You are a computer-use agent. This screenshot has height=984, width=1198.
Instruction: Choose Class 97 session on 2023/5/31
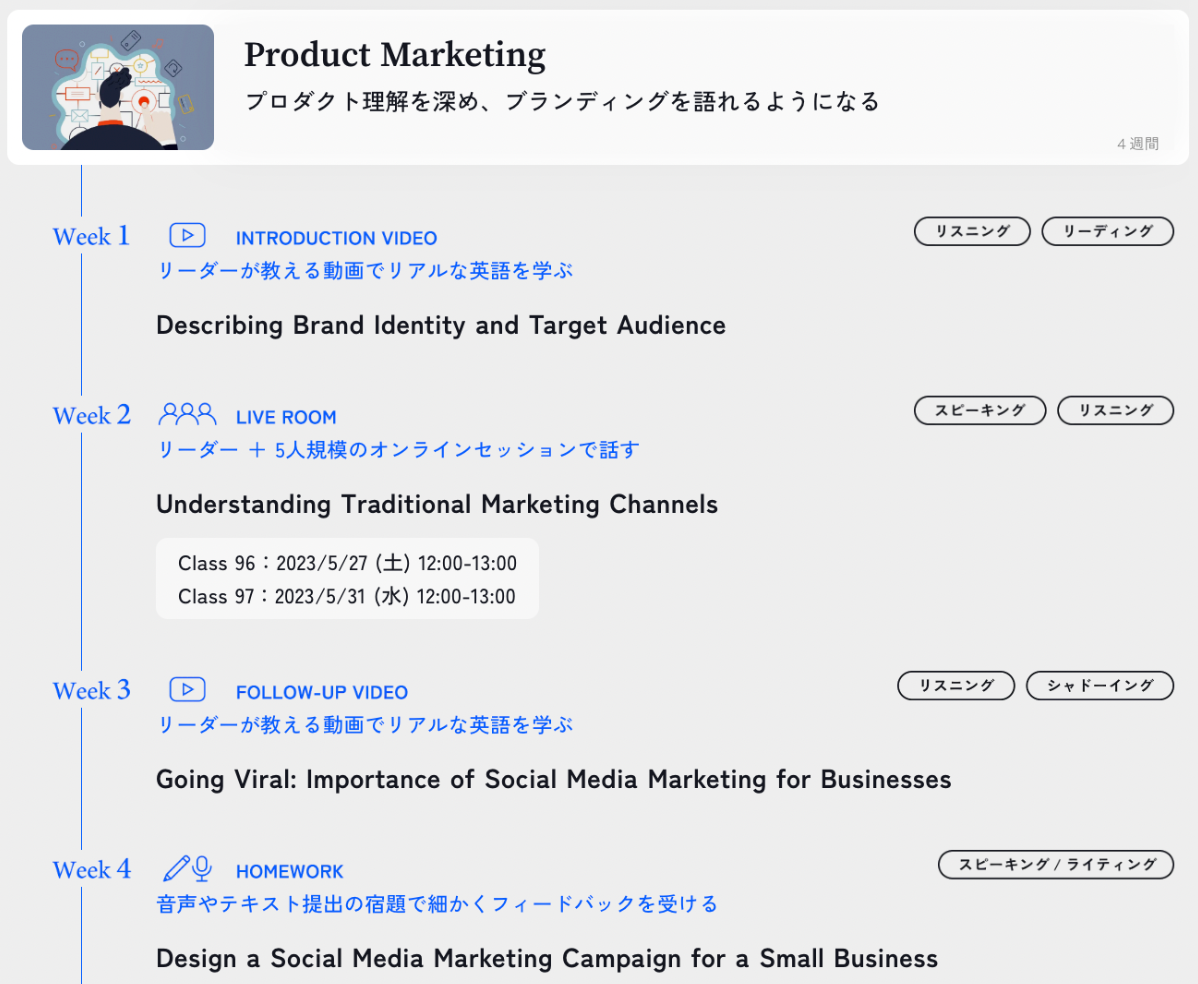coord(347,596)
